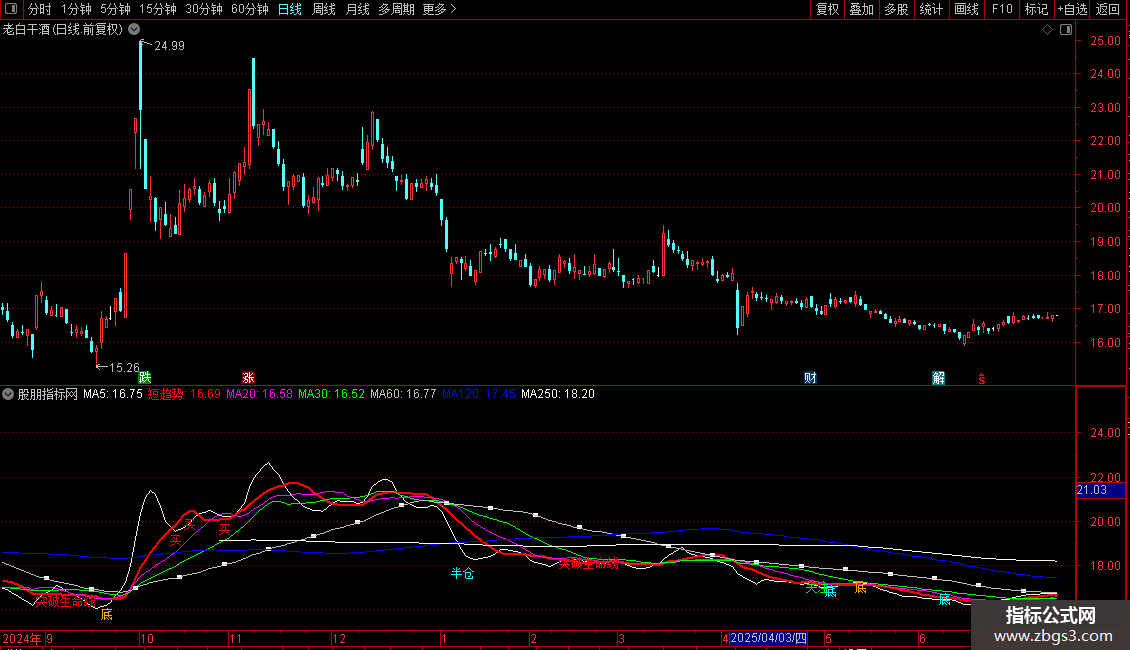
Task: Click the MA5: 16.75 legend value
Action: (x=113, y=394)
